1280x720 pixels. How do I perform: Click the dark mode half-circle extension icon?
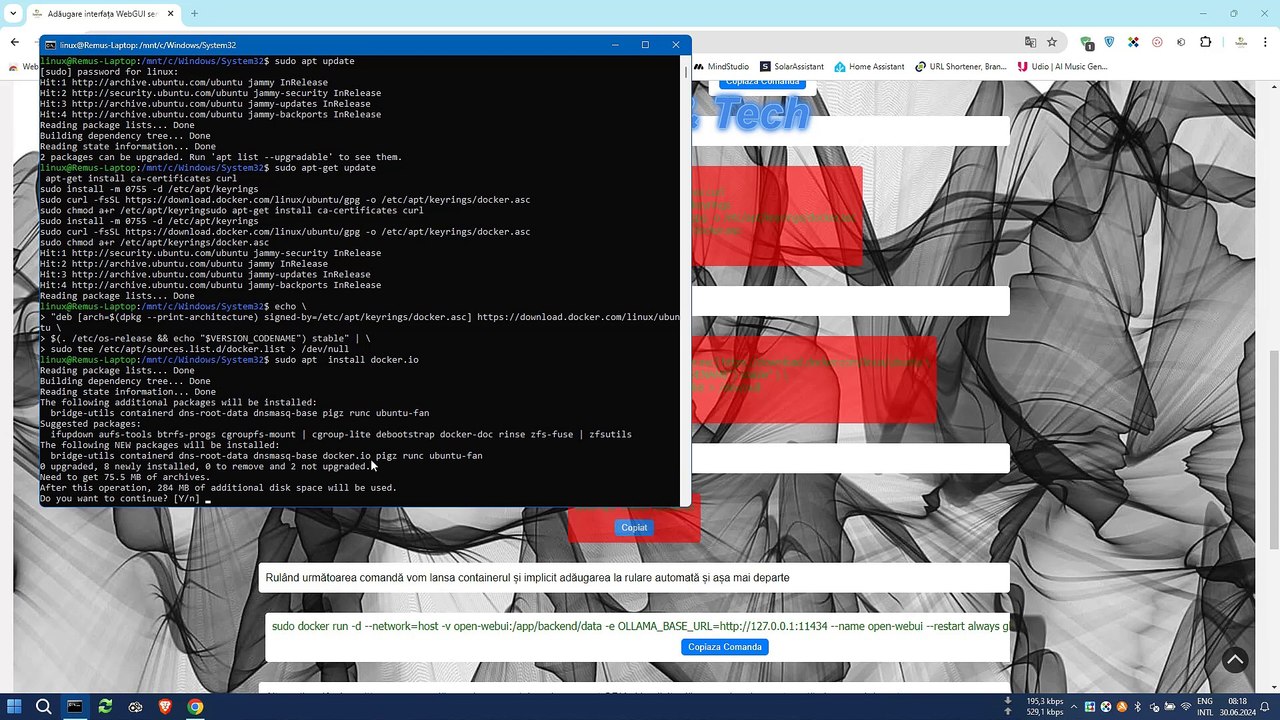pos(1181,42)
